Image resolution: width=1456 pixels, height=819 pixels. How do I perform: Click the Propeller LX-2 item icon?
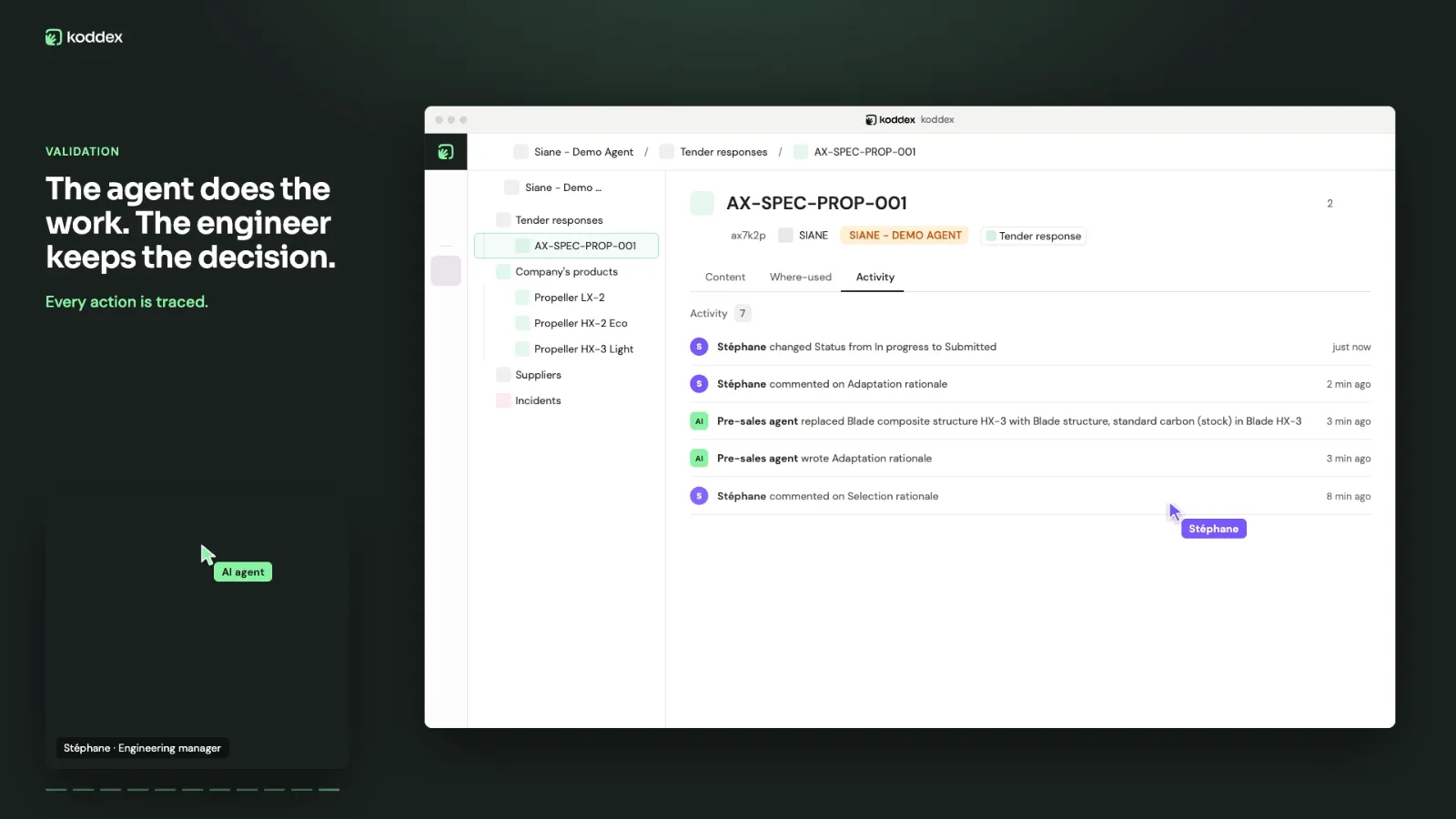(x=522, y=298)
